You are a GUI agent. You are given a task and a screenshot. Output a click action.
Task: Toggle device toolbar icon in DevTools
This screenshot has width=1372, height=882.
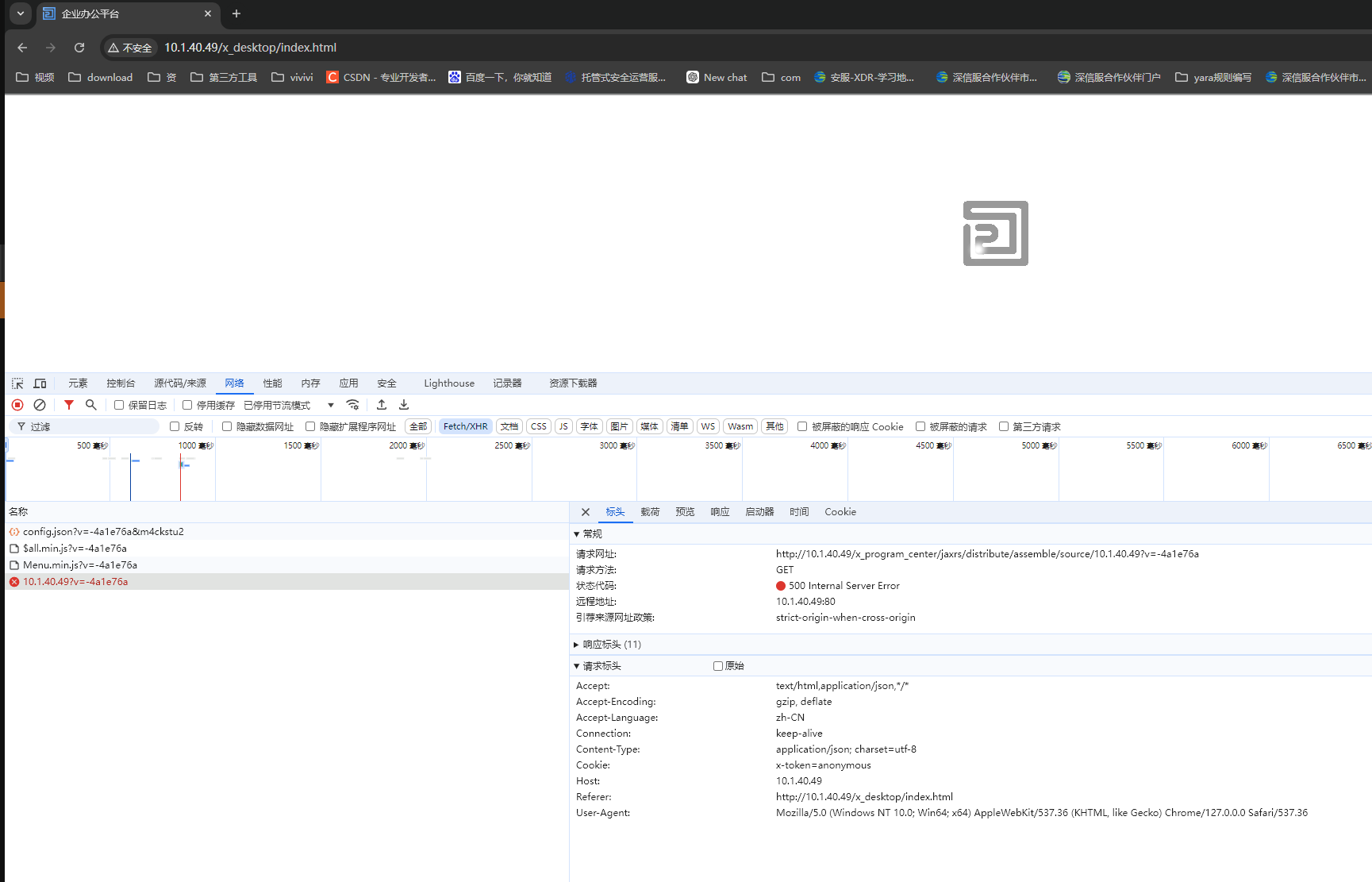(x=40, y=383)
